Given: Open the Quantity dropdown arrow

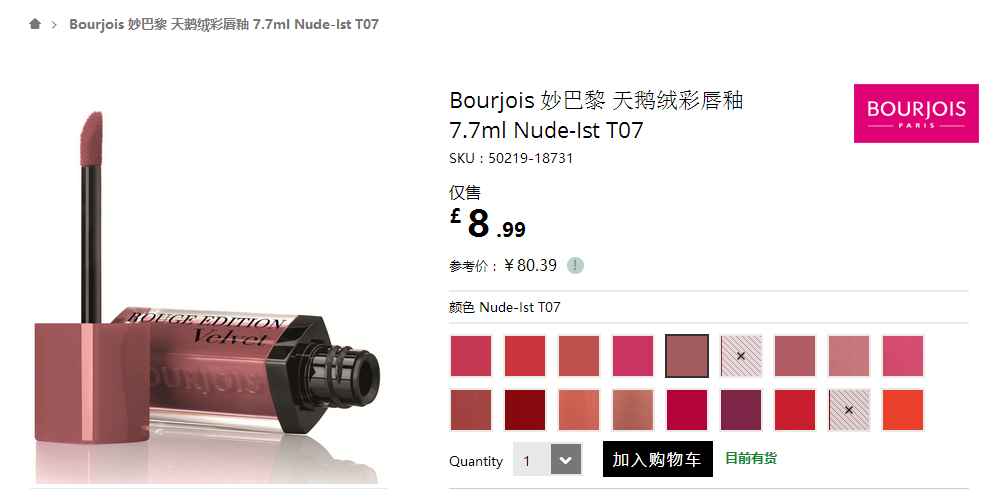Looking at the screenshot, I should (x=566, y=460).
